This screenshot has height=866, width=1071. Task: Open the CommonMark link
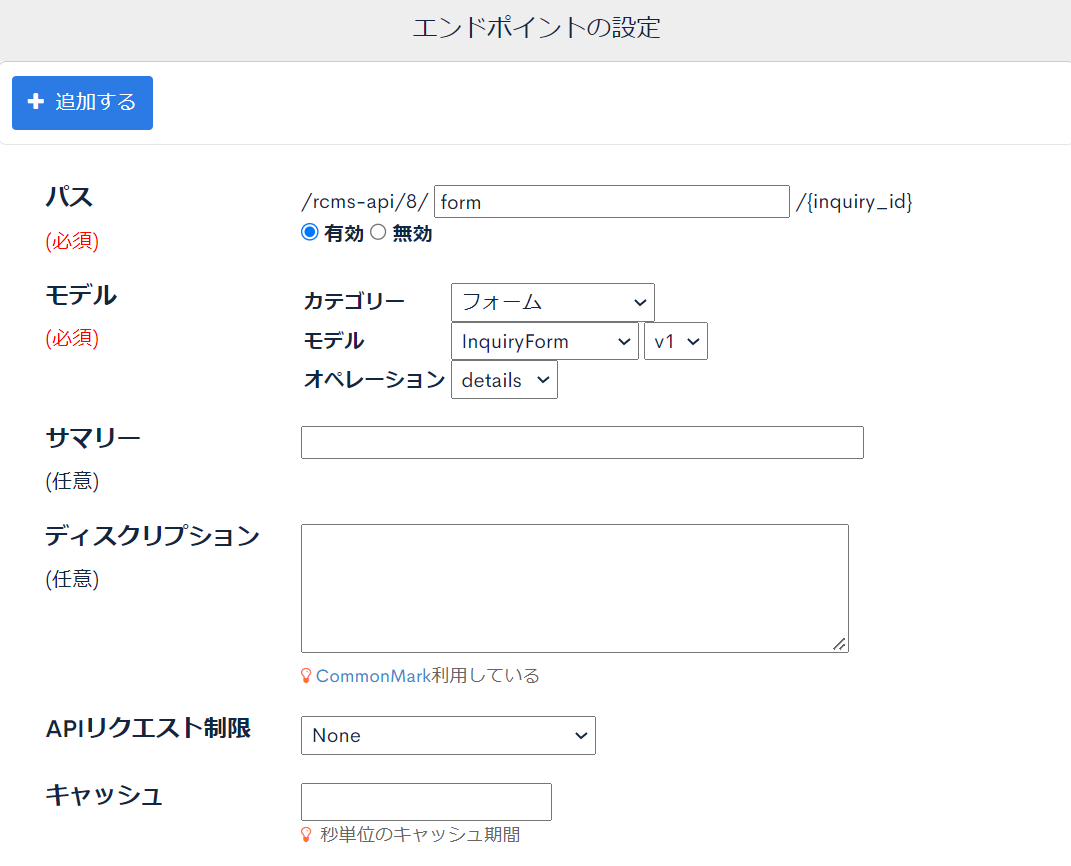point(373,676)
